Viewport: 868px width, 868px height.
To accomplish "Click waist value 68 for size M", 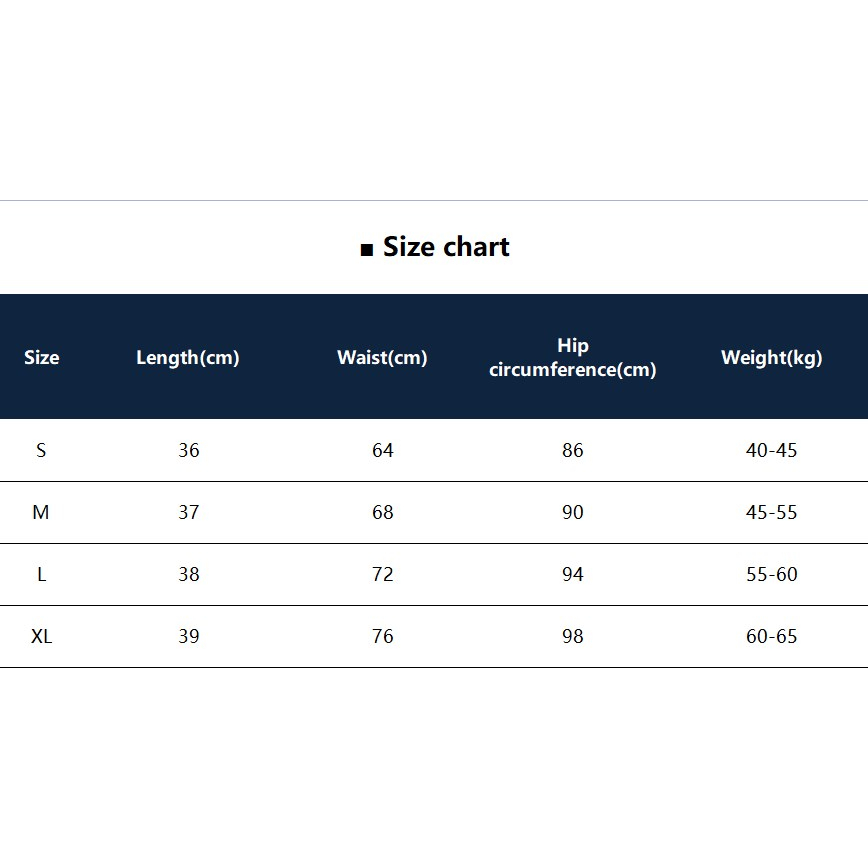I will (x=383, y=512).
